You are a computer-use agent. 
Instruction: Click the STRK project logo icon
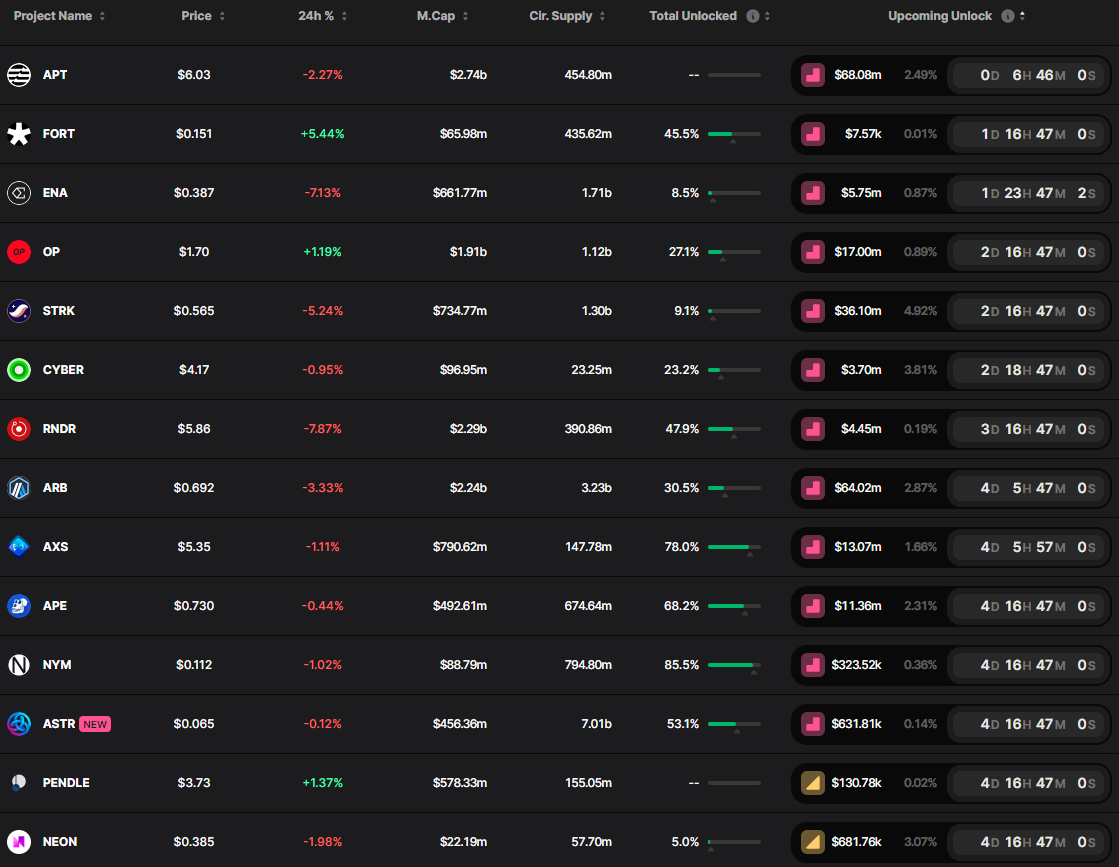click(19, 311)
